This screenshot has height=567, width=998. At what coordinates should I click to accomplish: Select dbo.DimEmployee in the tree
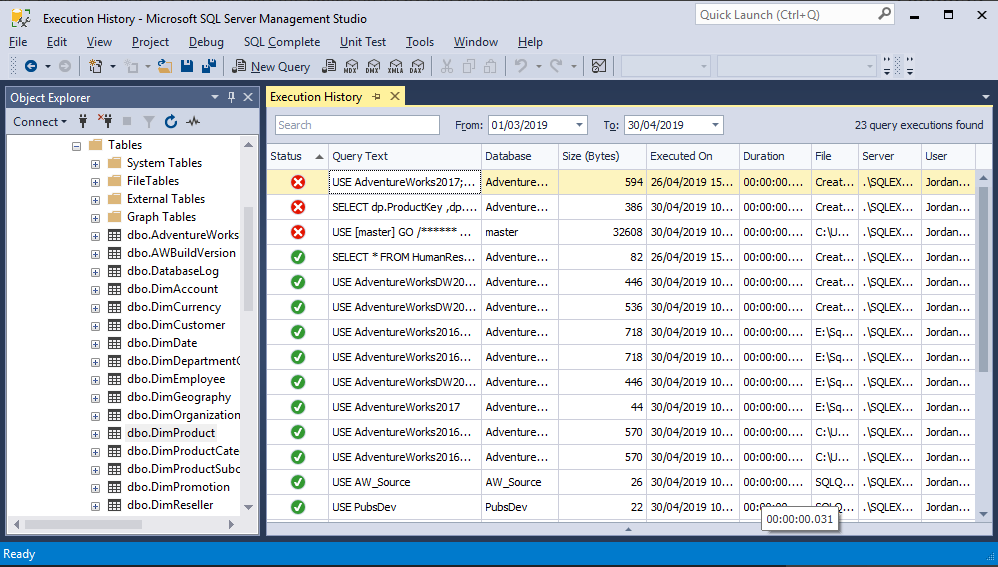tap(176, 379)
